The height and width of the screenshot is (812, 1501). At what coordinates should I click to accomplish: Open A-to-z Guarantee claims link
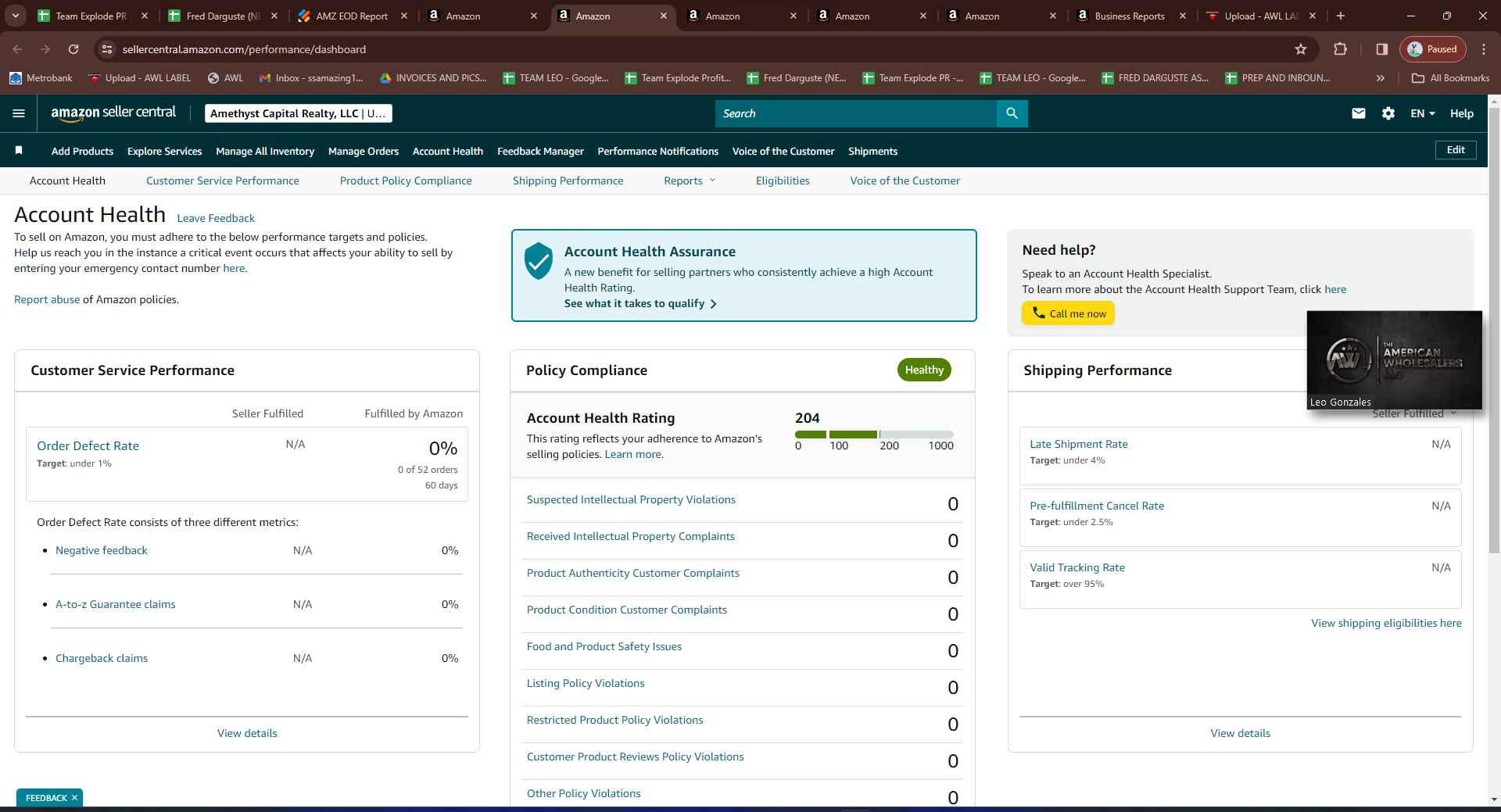pos(116,604)
